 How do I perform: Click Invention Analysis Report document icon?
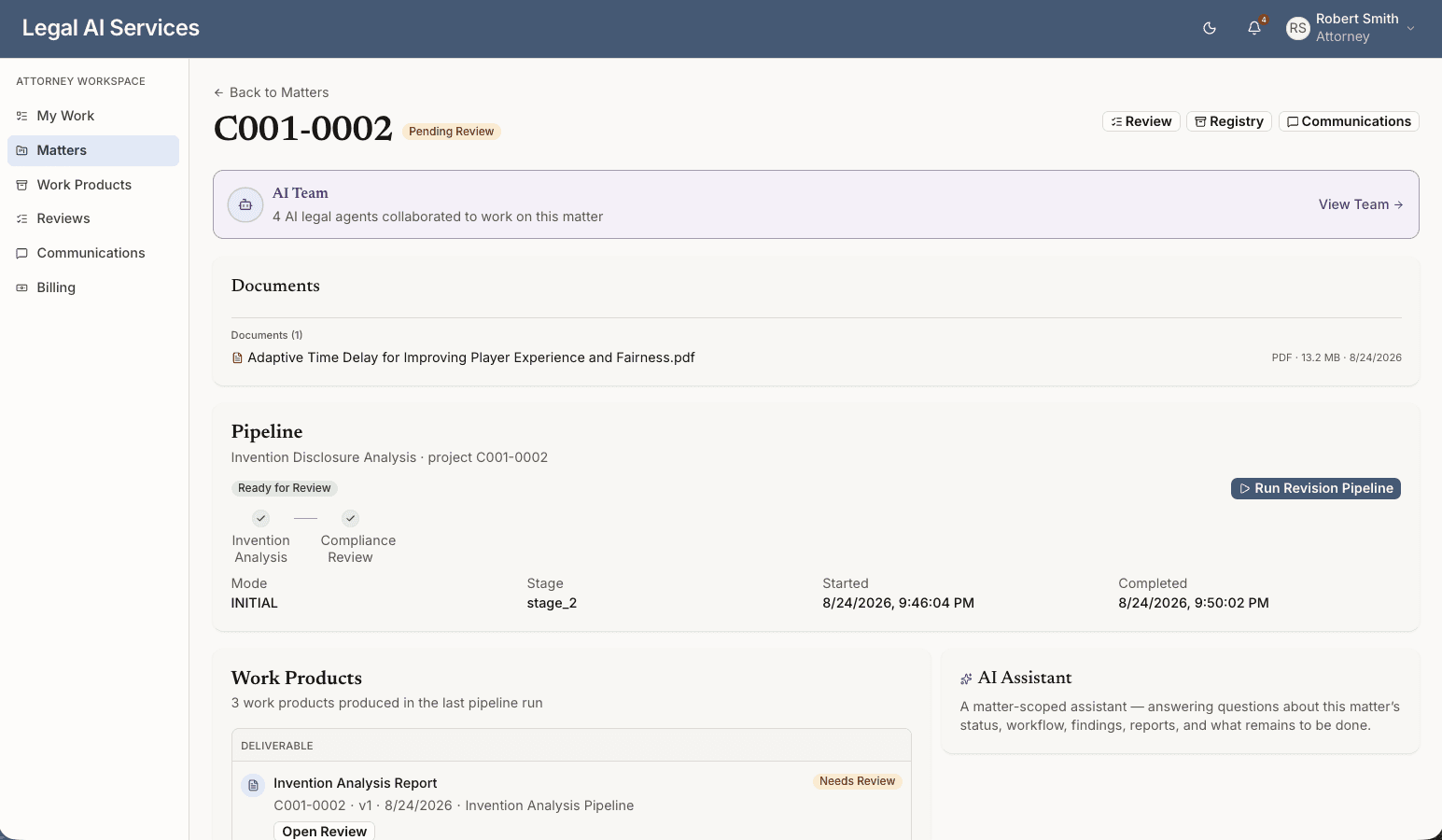tap(253, 785)
